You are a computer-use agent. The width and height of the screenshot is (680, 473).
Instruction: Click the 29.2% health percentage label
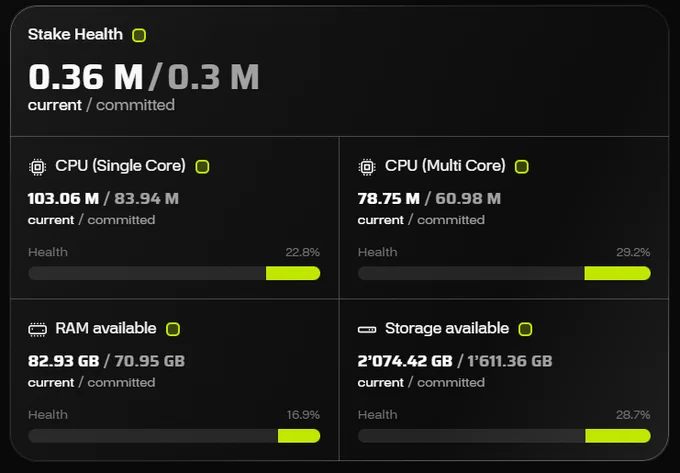pyautogui.click(x=633, y=252)
